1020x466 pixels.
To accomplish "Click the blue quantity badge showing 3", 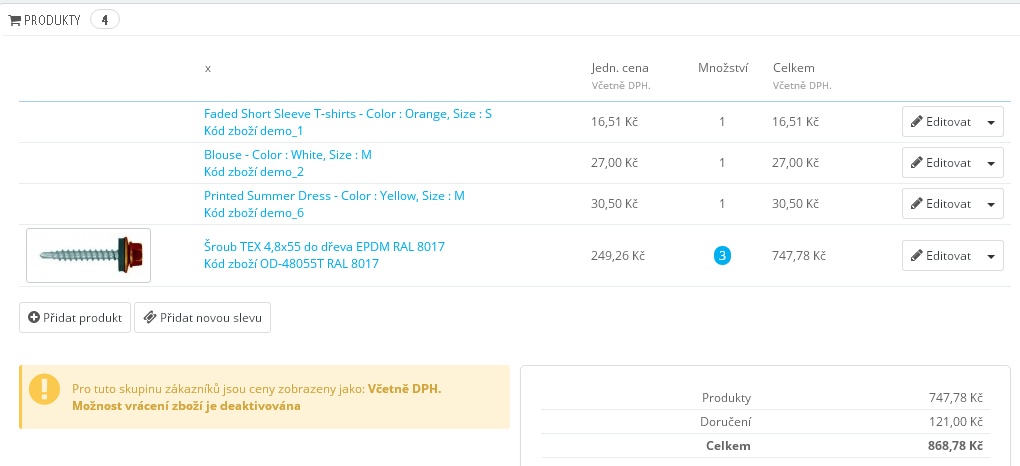I will click(x=722, y=256).
